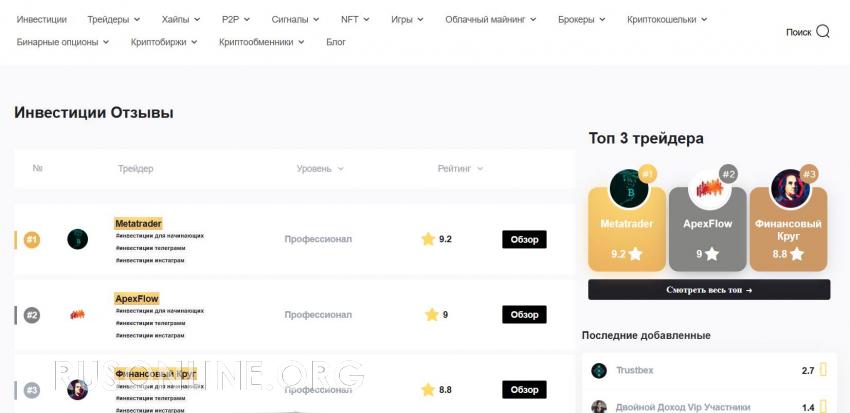The image size is (850, 413).
Task: Click the Metatrader name in Top 3 card
Action: click(627, 224)
